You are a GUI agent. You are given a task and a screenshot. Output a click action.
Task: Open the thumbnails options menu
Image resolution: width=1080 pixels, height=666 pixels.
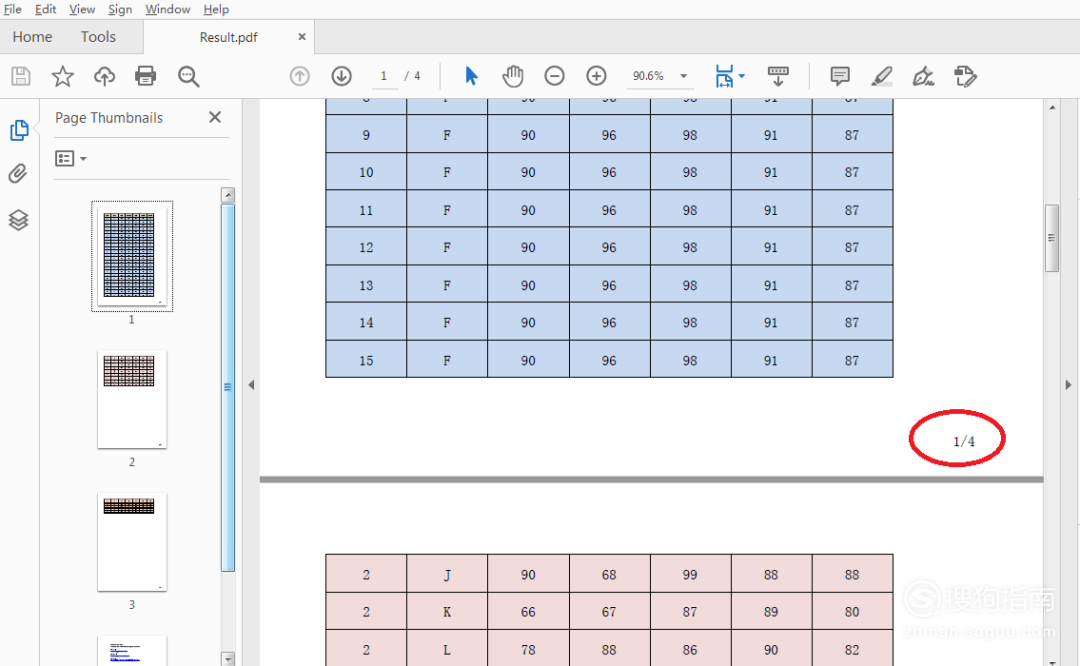coord(70,158)
